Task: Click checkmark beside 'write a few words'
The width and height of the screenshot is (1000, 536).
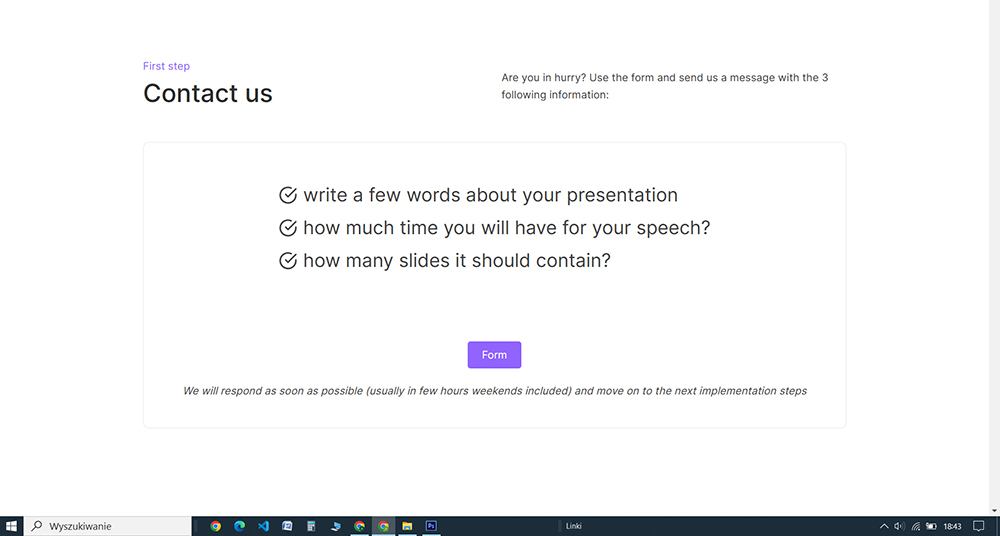Action: click(288, 195)
